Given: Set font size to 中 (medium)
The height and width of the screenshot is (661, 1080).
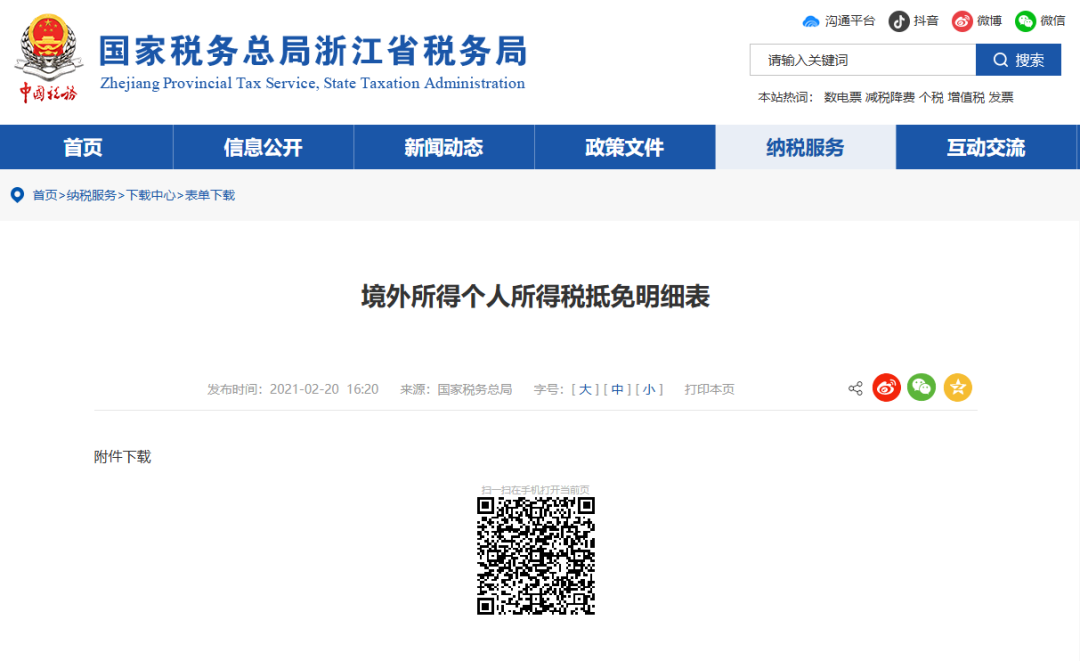Looking at the screenshot, I should (617, 390).
